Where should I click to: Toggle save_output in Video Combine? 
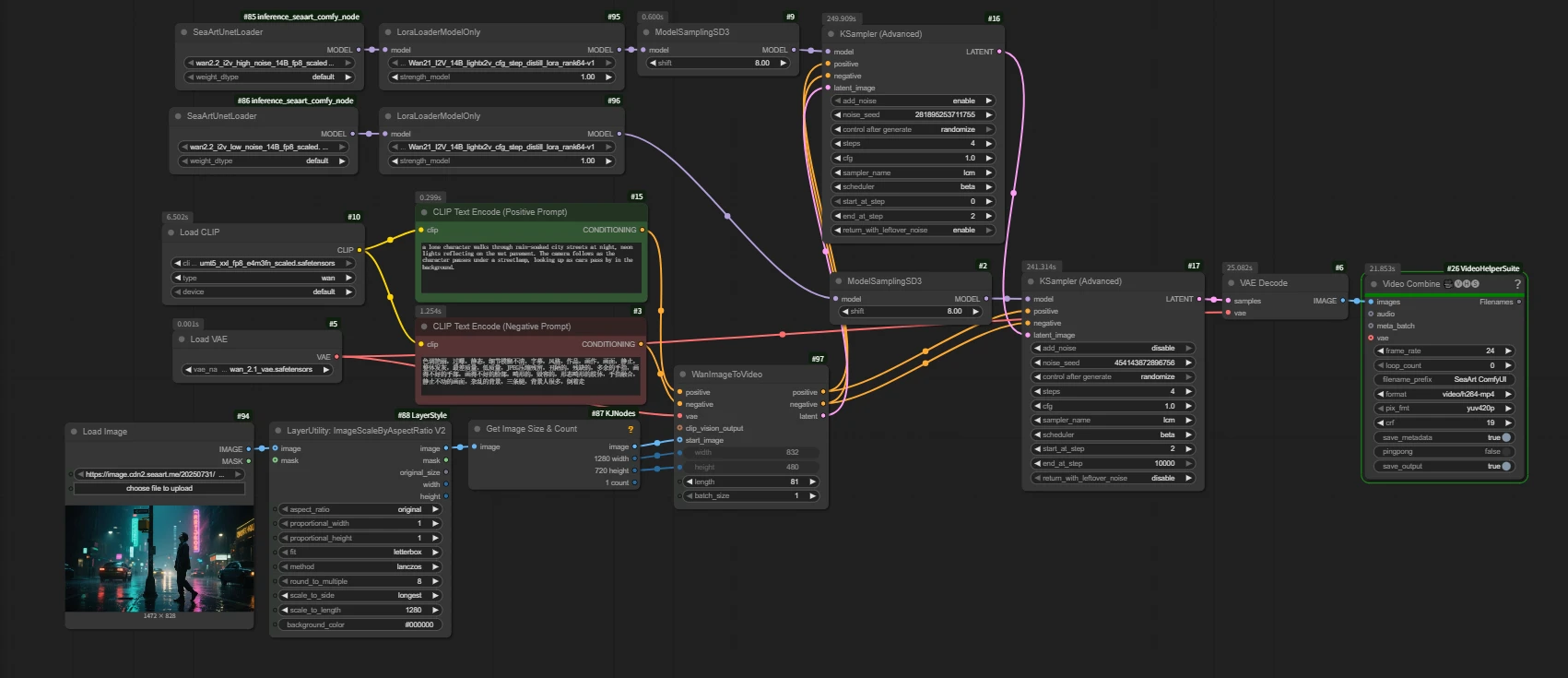tap(1506, 467)
